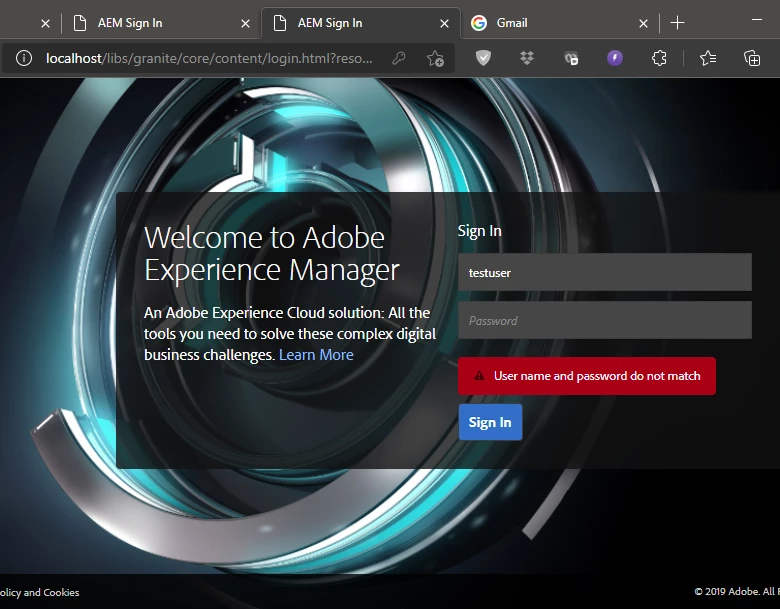
Task: Open the Dropbox extension icon
Action: (527, 58)
